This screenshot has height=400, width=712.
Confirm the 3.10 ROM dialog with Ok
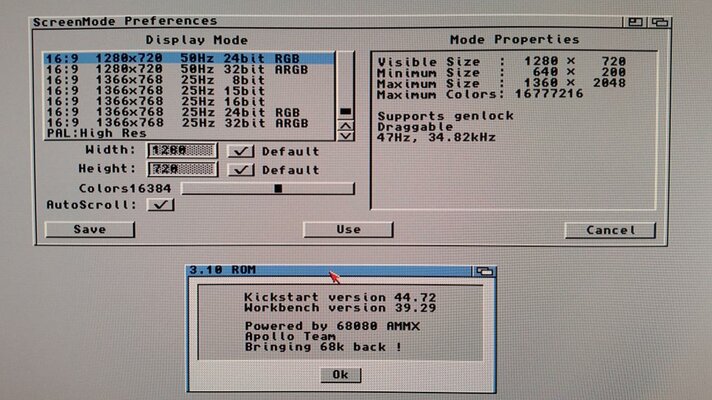tap(340, 375)
